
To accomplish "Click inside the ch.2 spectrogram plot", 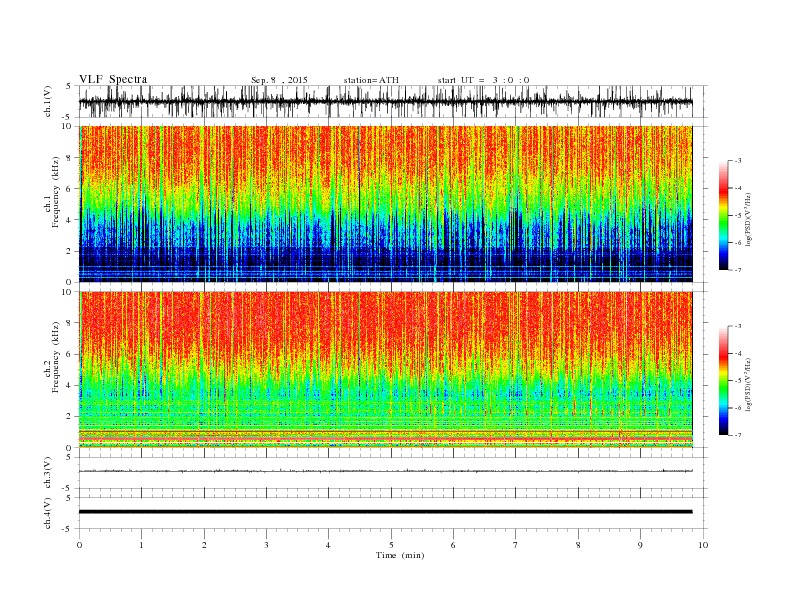I will (386, 370).
